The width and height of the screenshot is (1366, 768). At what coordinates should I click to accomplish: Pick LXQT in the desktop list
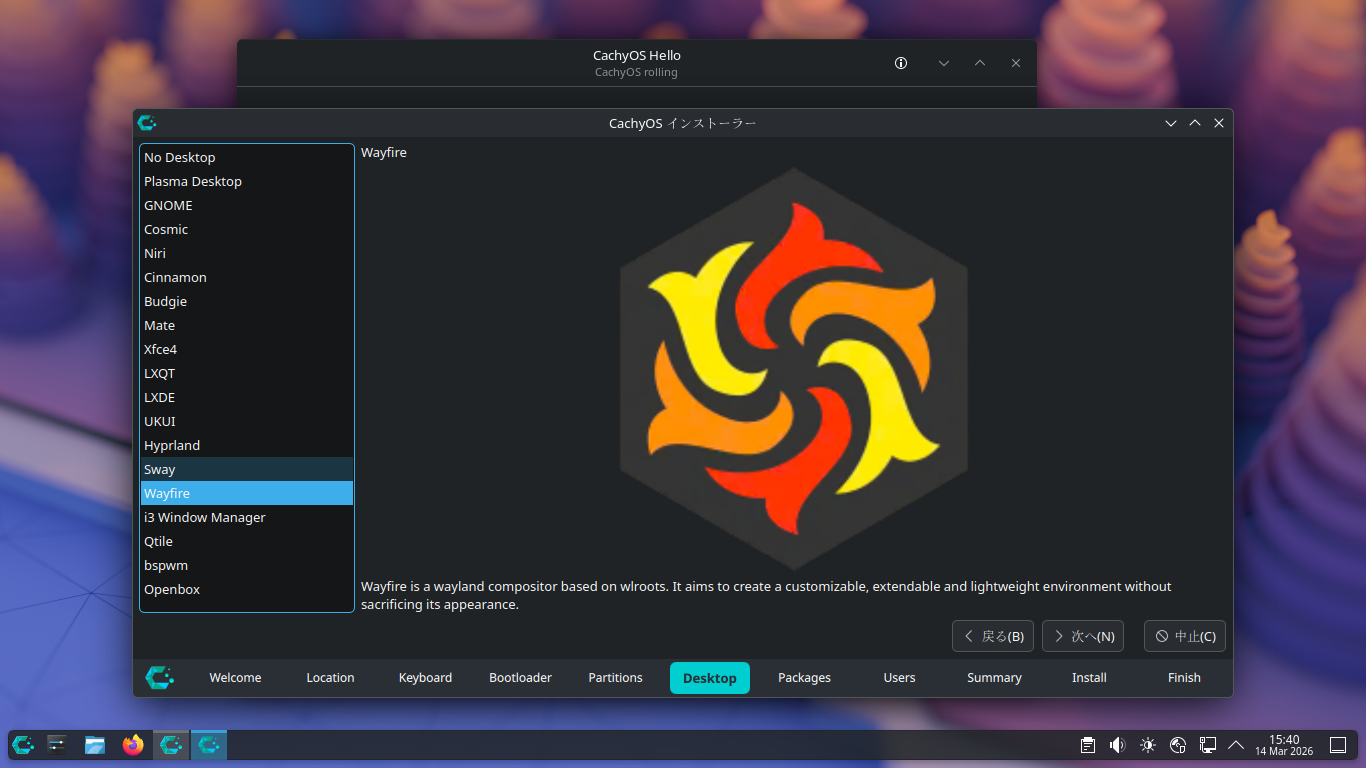247,373
